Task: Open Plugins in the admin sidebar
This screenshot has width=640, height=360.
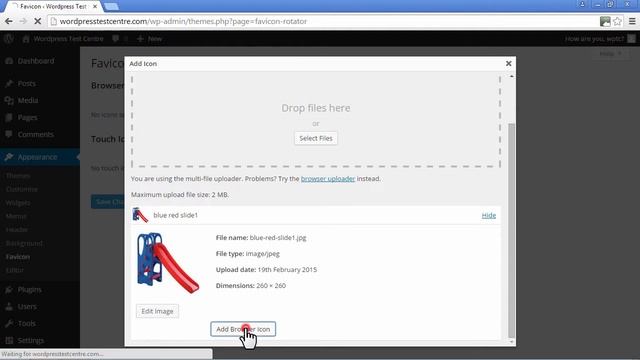Action: pos(29,290)
